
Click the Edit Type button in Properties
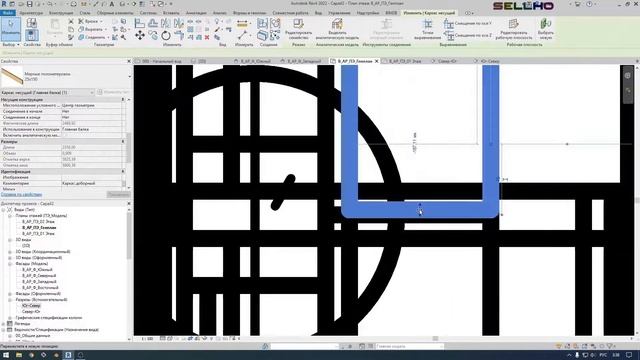(x=113, y=93)
